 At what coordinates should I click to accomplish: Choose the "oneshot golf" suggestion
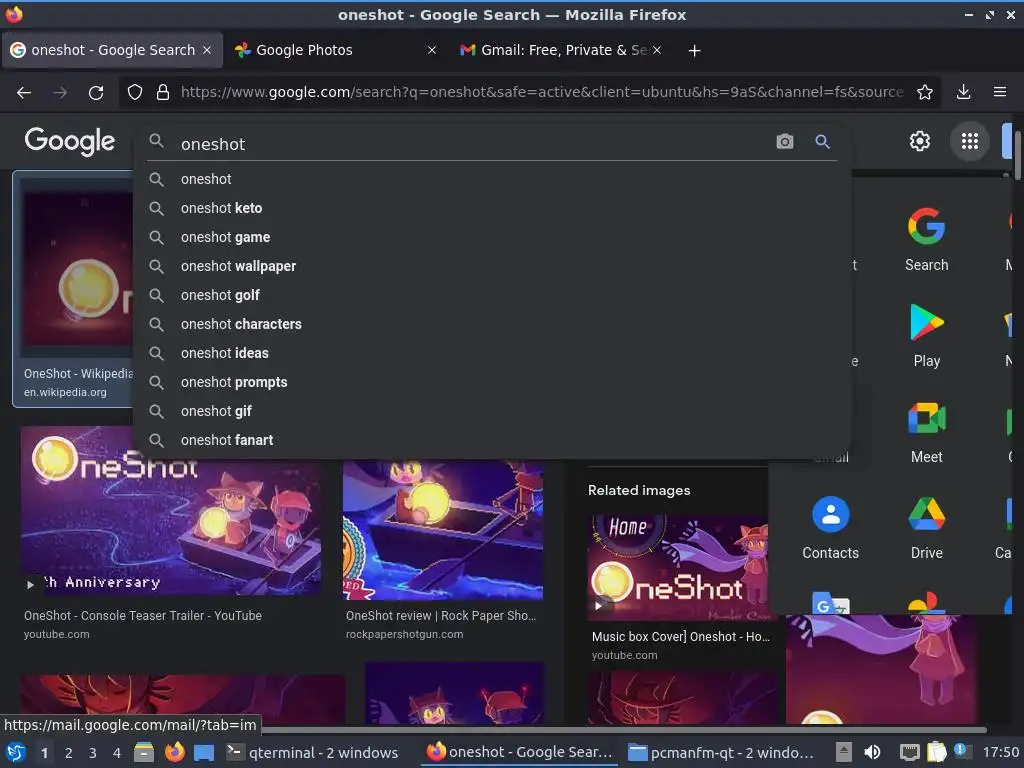click(492, 295)
